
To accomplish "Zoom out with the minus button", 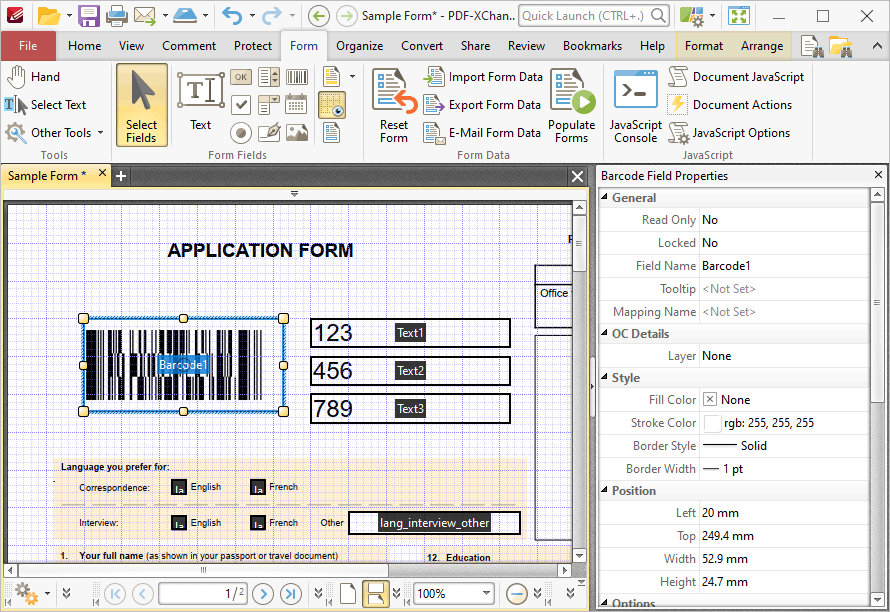I will point(517,594).
